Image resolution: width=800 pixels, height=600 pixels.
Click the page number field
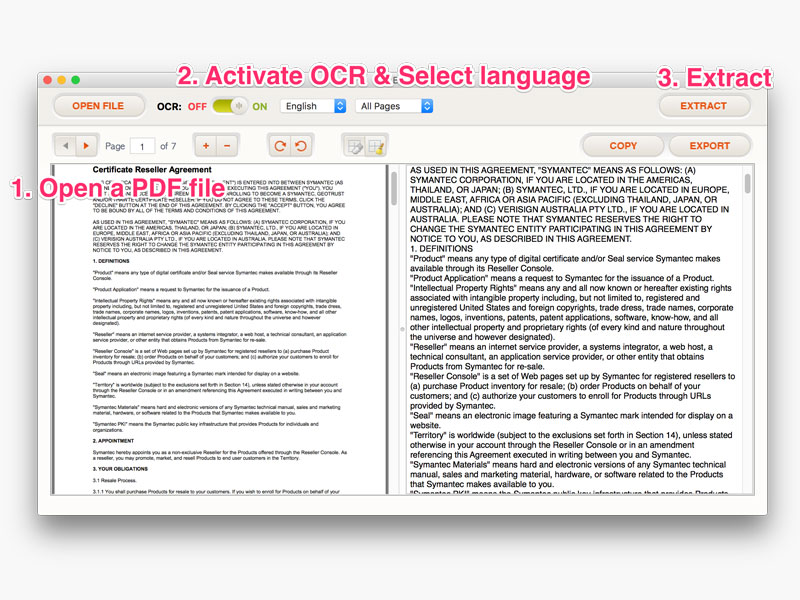click(142, 146)
